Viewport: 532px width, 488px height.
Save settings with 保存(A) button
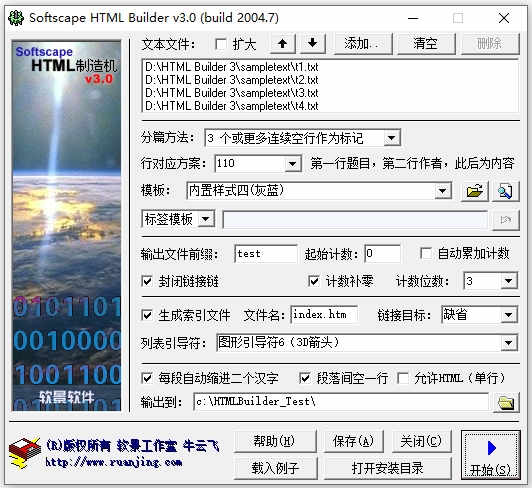[x=354, y=441]
